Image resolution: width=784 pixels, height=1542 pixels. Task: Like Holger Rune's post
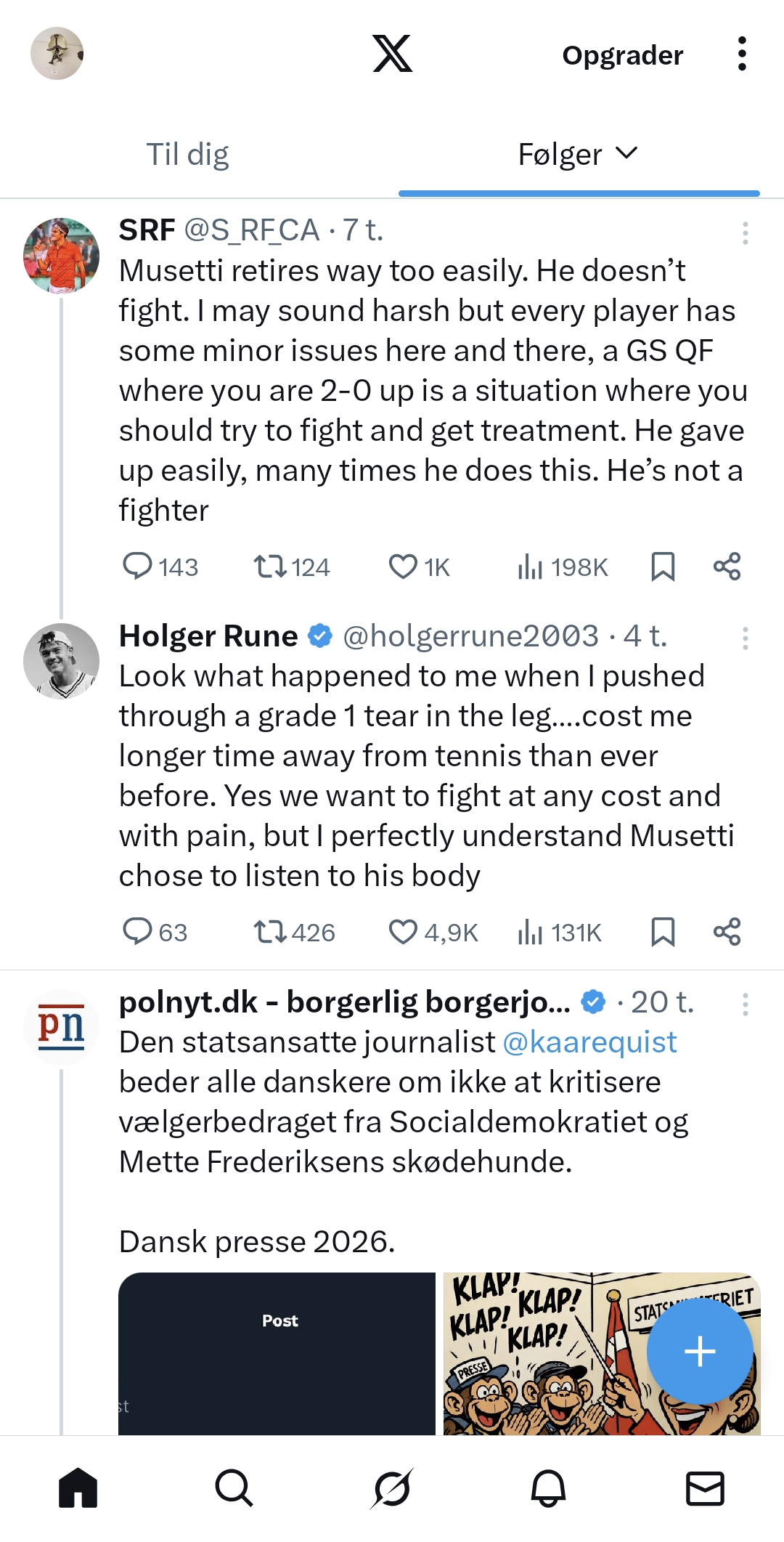coord(403,932)
